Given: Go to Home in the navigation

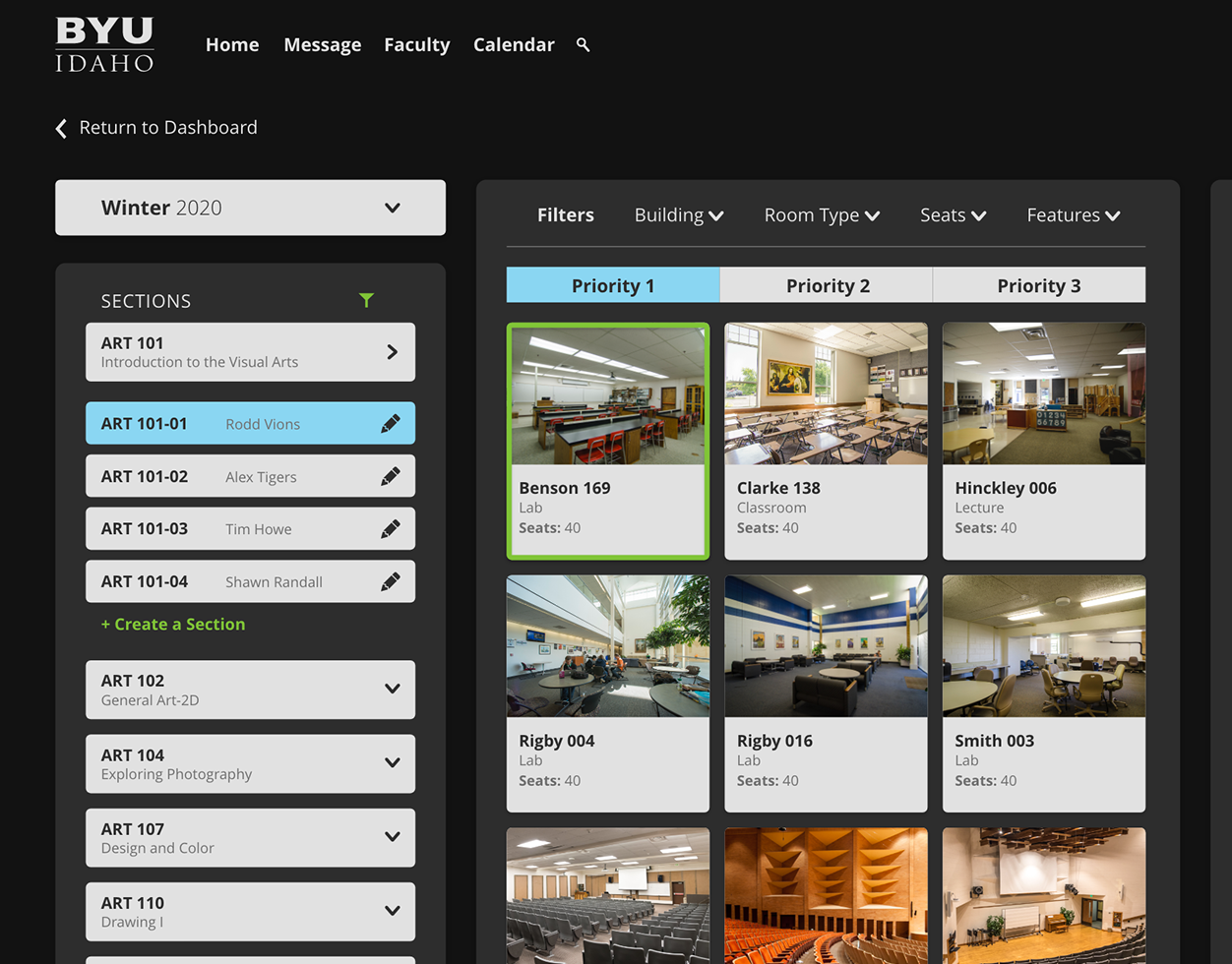Looking at the screenshot, I should coord(232,45).
